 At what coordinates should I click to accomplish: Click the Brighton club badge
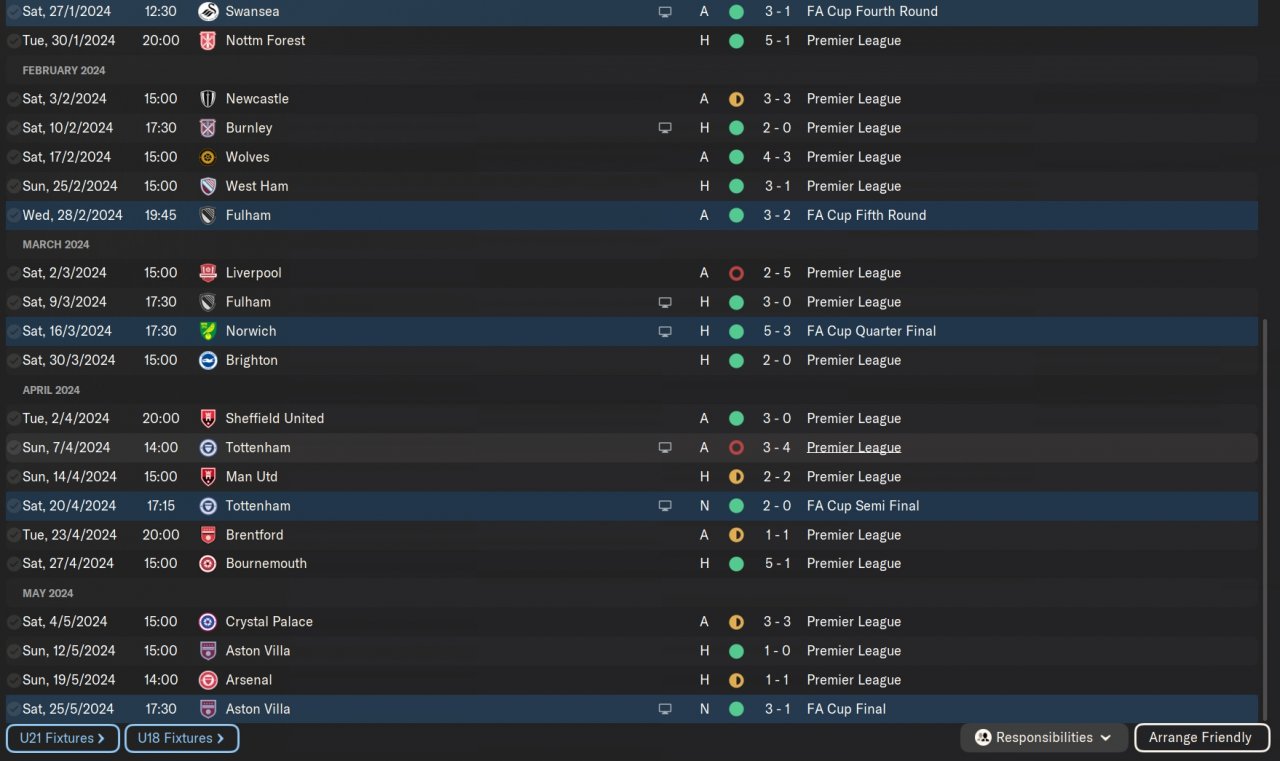point(208,360)
